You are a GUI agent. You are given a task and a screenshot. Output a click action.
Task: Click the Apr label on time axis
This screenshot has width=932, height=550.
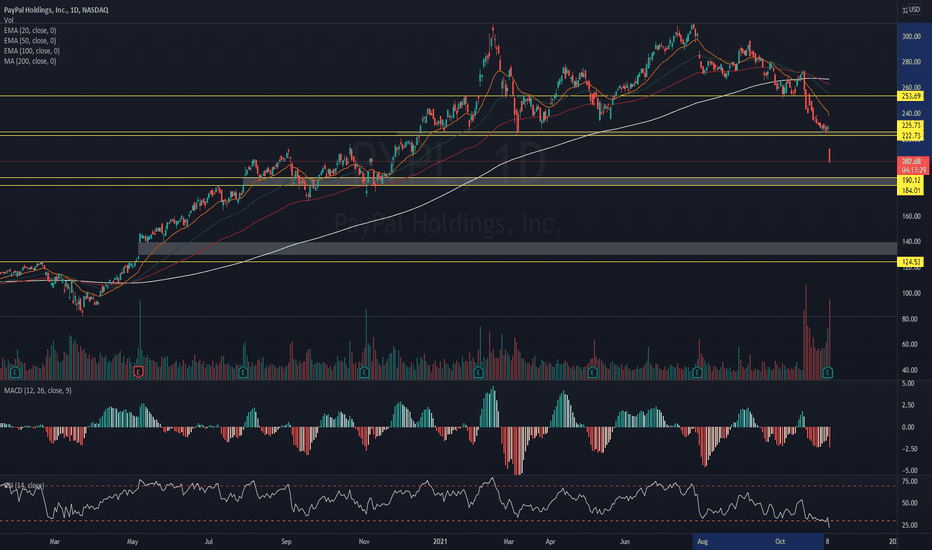[550, 541]
